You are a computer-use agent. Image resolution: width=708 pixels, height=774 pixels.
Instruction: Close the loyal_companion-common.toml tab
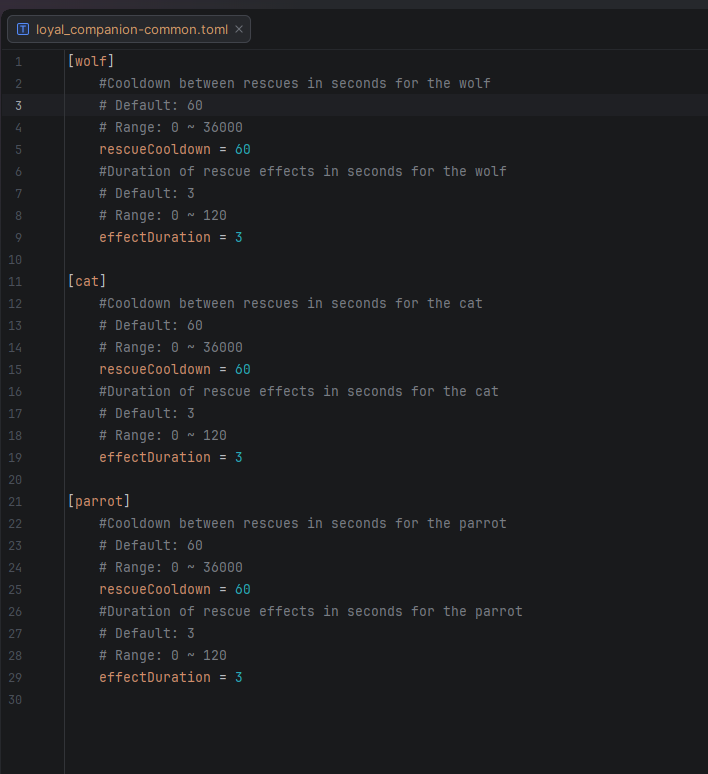pos(239,29)
